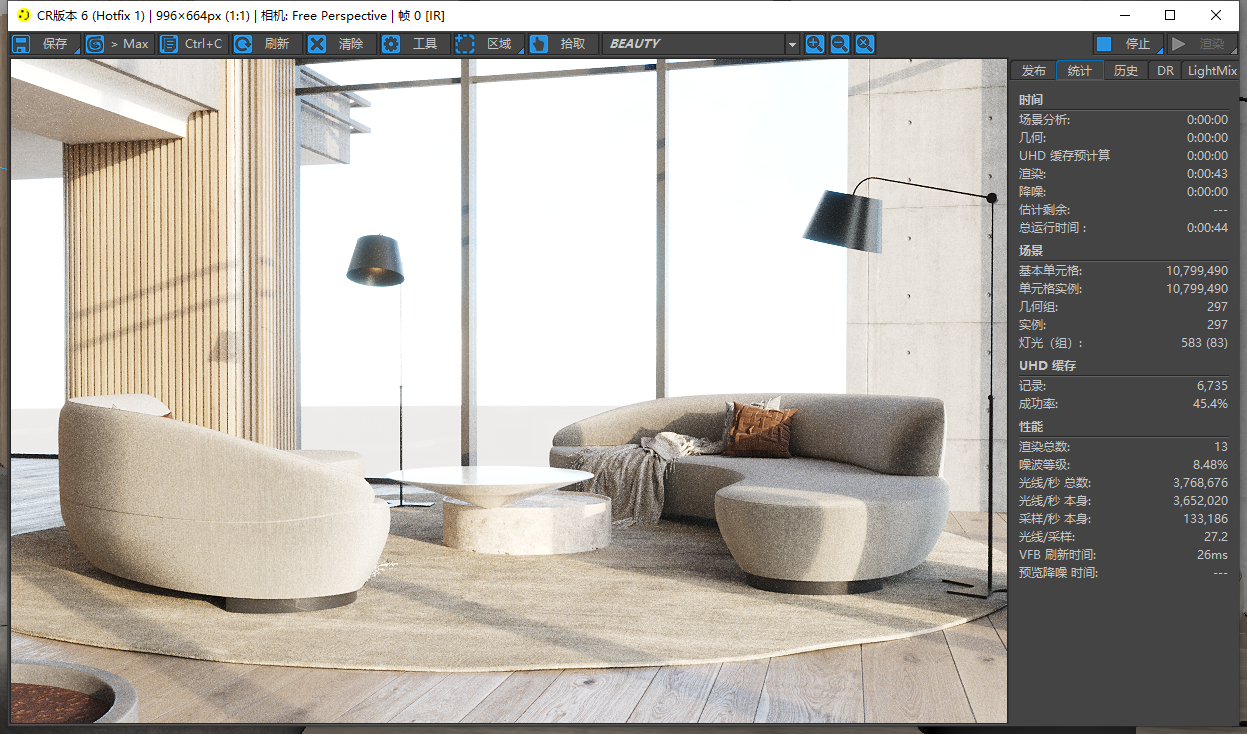Activate the 区域 (Region) render selection tool
Viewport: 1247px width, 734px height.
coord(487,44)
